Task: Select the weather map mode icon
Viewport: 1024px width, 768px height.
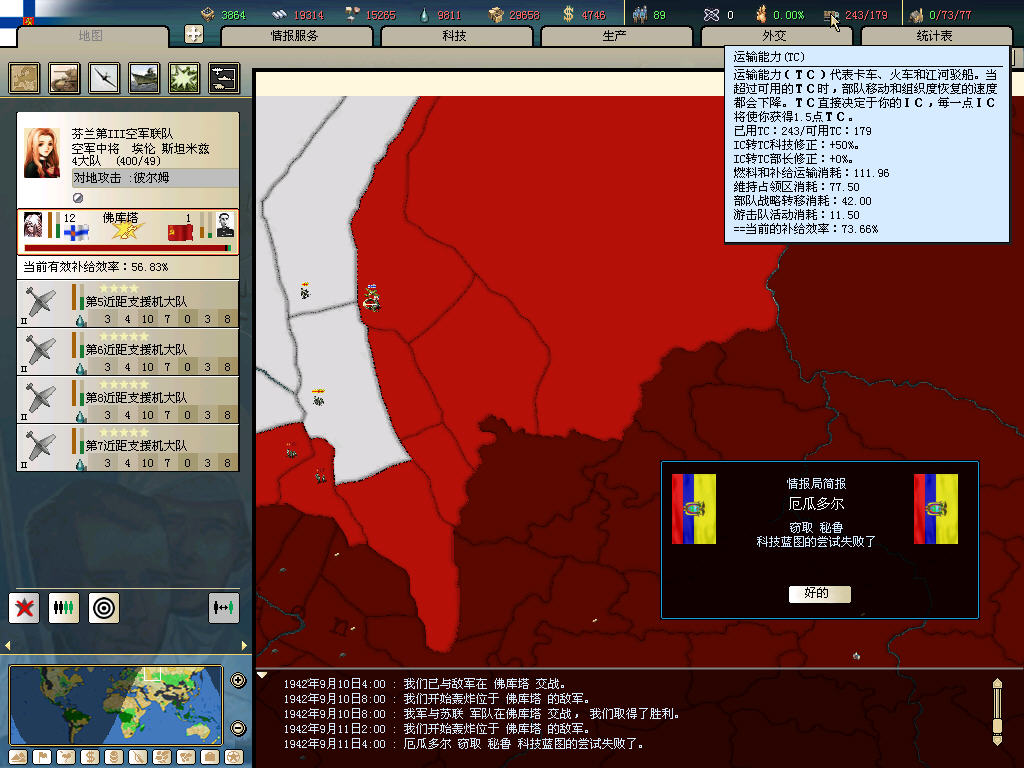Action: [x=66, y=758]
